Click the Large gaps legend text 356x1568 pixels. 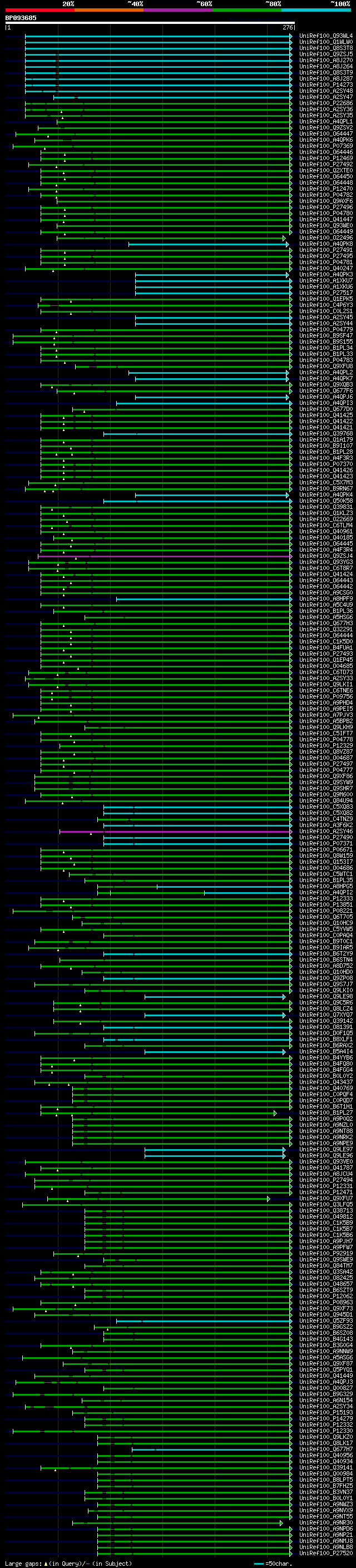23,1563
